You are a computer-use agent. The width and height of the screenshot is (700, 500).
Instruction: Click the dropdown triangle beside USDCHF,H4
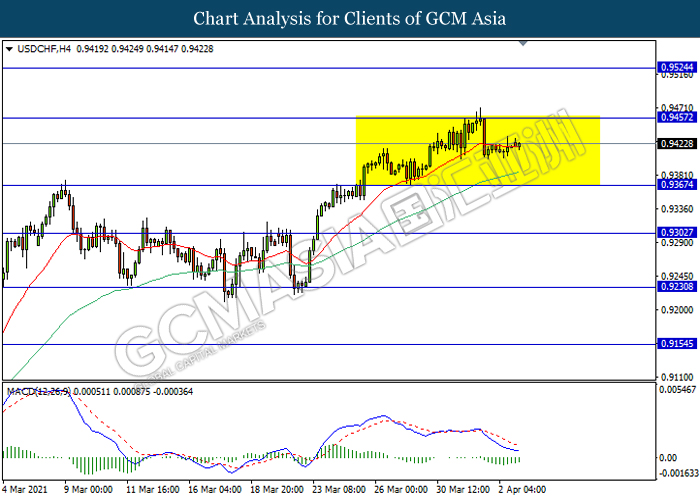9,49
